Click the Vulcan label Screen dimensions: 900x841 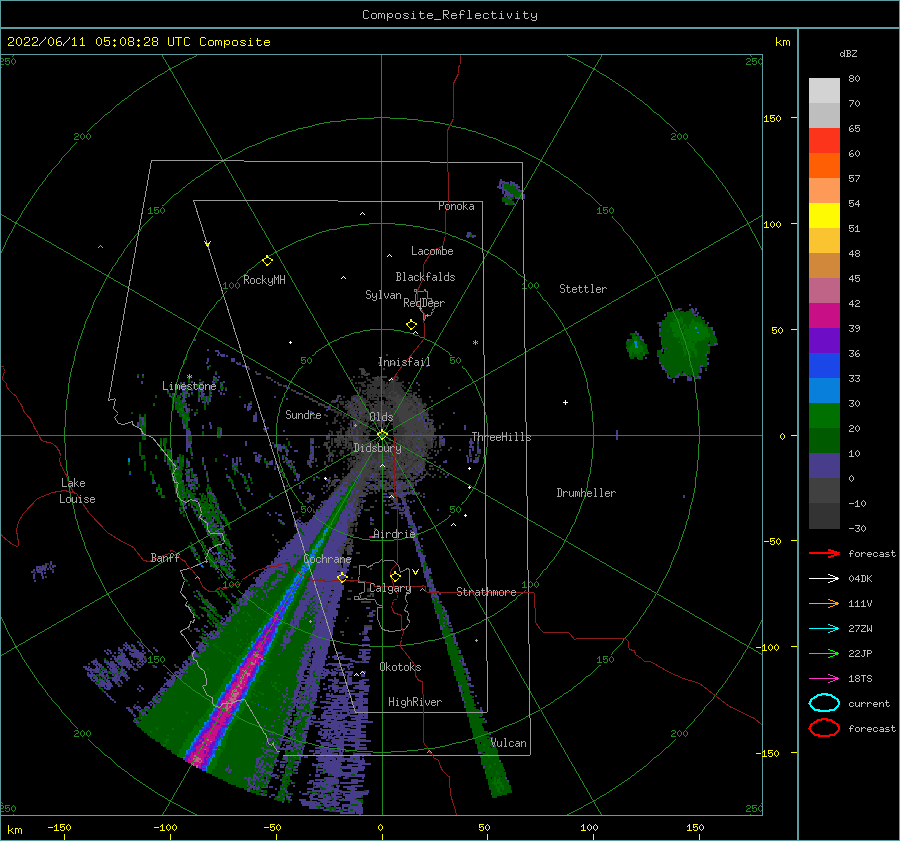tap(509, 743)
